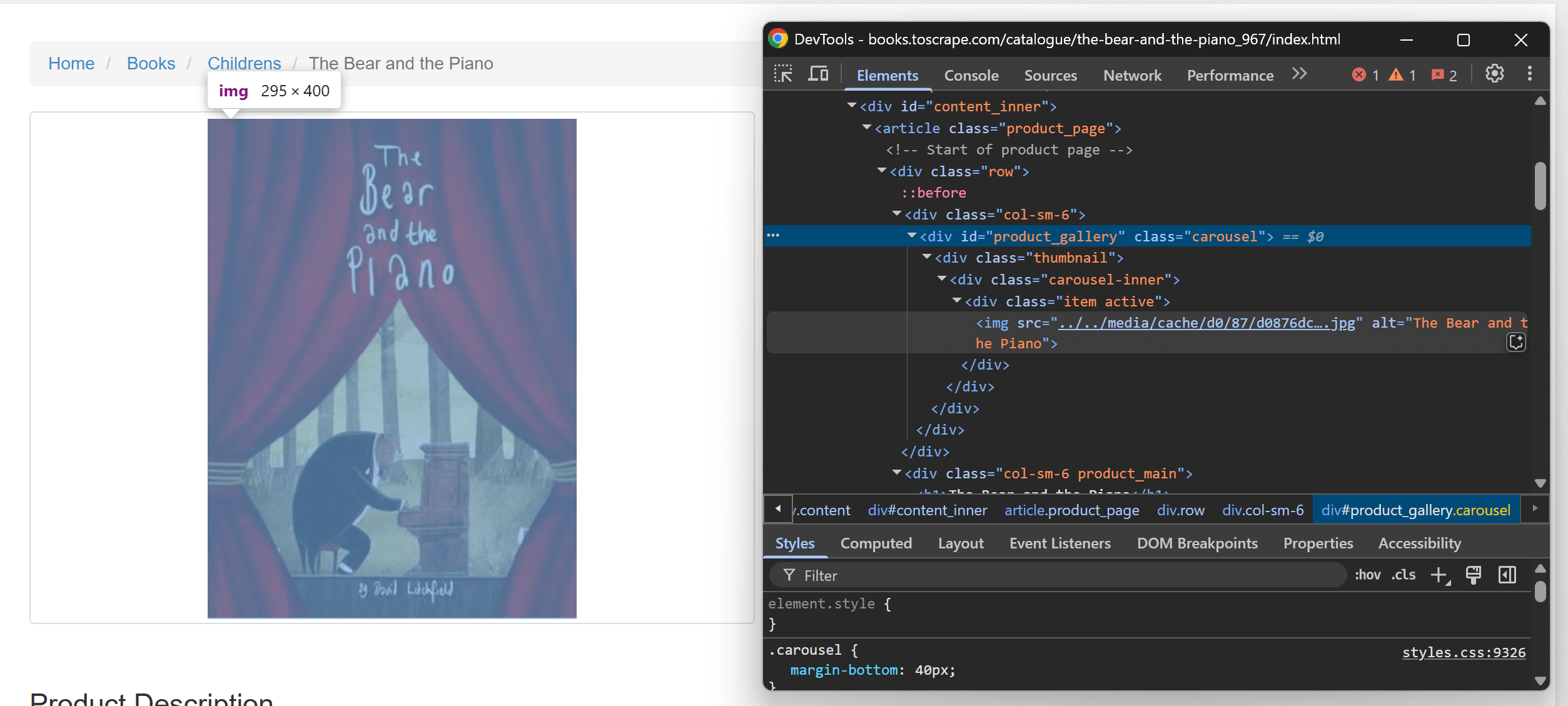Toggle .cls element classes panel
This screenshot has height=706, width=1568.
(x=1404, y=575)
